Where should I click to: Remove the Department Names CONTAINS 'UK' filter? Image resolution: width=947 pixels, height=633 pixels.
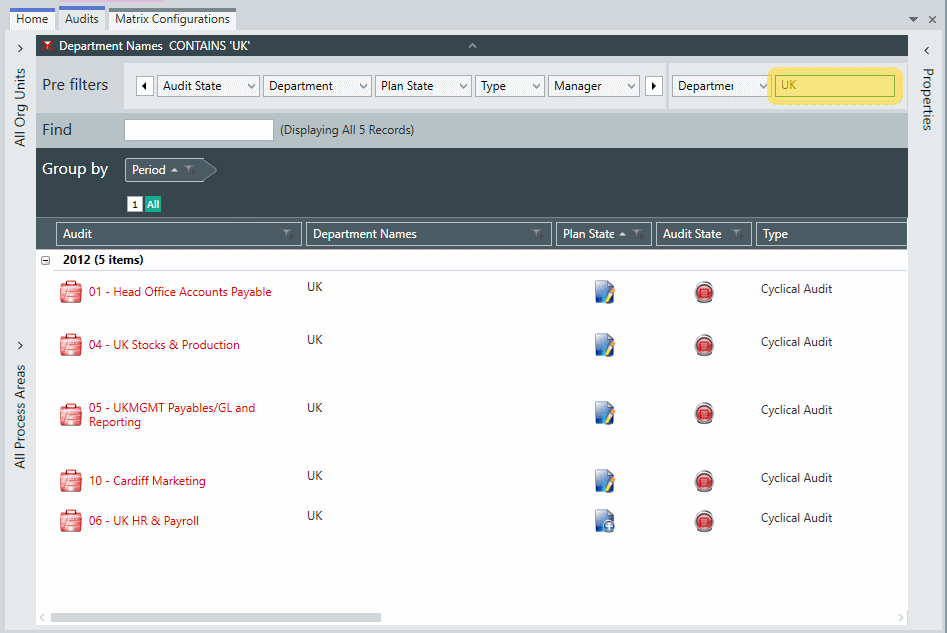coord(48,46)
